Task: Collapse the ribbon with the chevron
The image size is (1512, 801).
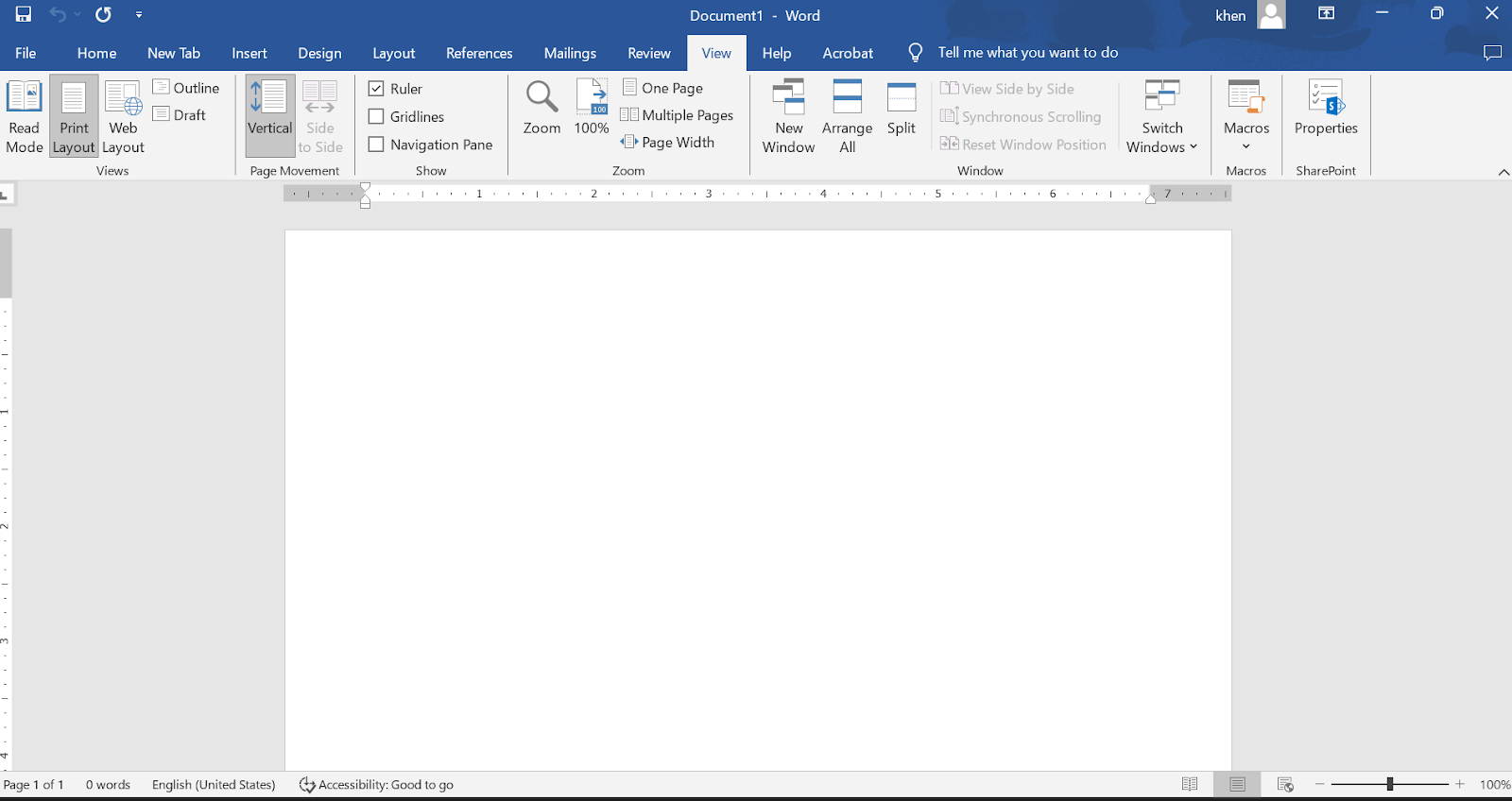Action: point(1503,172)
